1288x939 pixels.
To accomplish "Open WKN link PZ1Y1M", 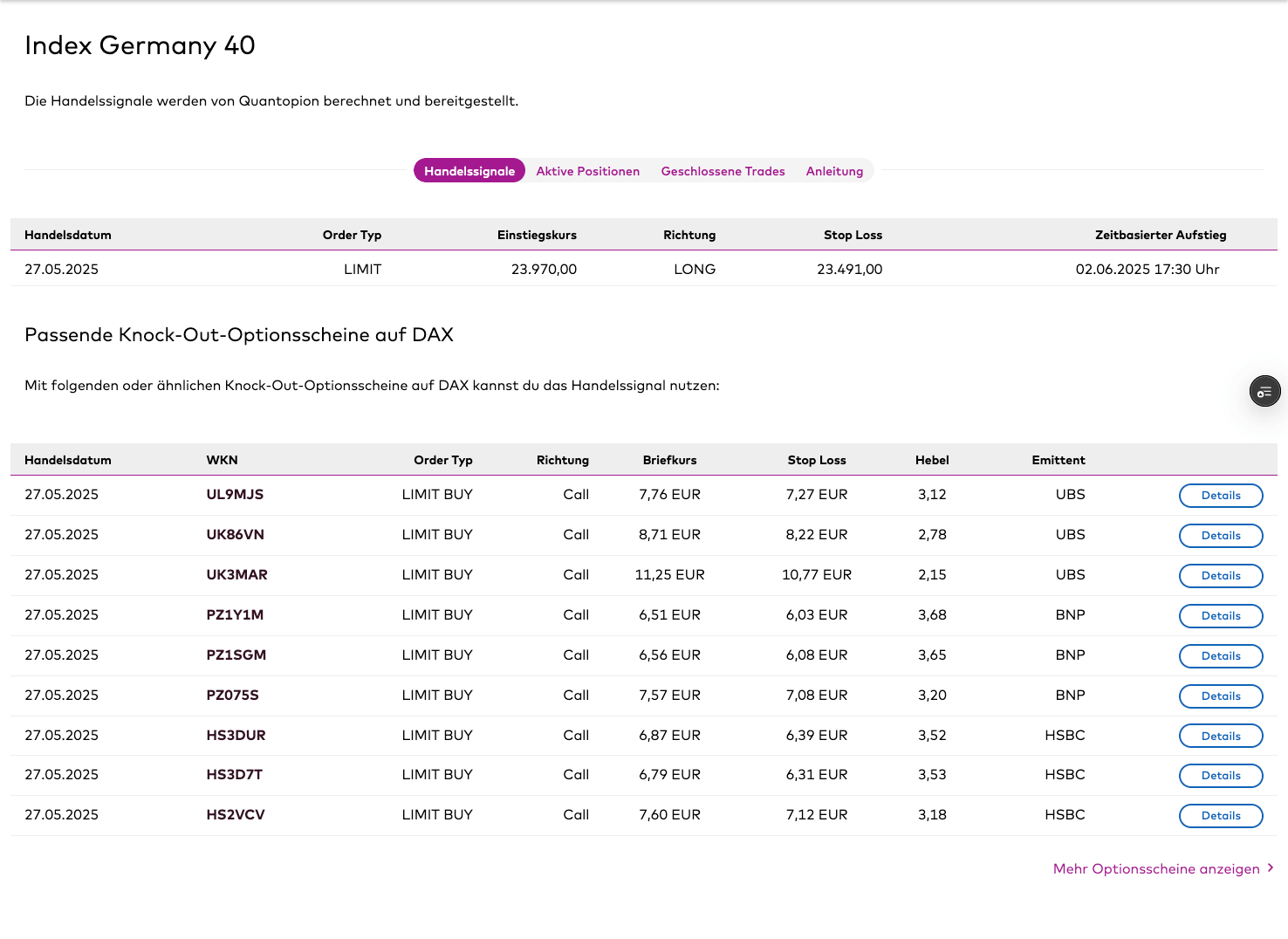I will [235, 614].
